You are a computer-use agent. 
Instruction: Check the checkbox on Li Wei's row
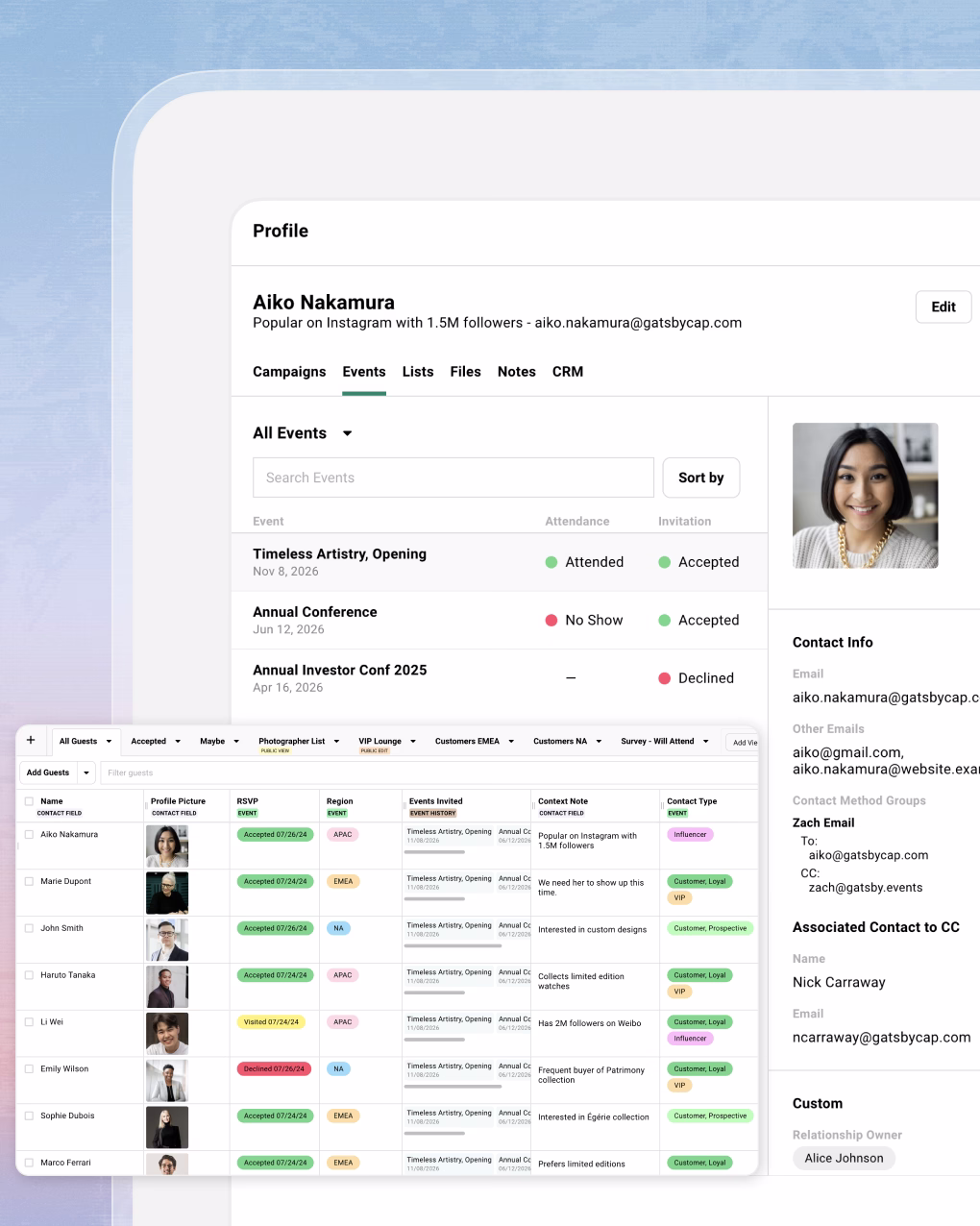(28, 1022)
